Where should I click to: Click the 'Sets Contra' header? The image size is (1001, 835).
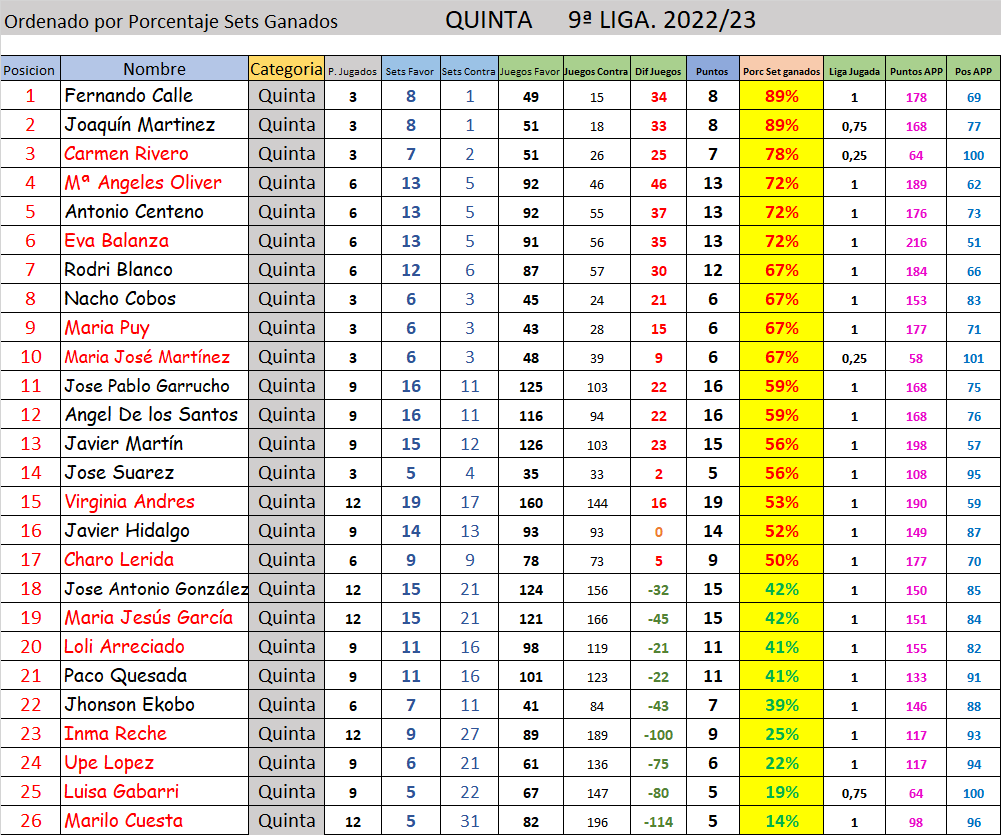pos(469,69)
